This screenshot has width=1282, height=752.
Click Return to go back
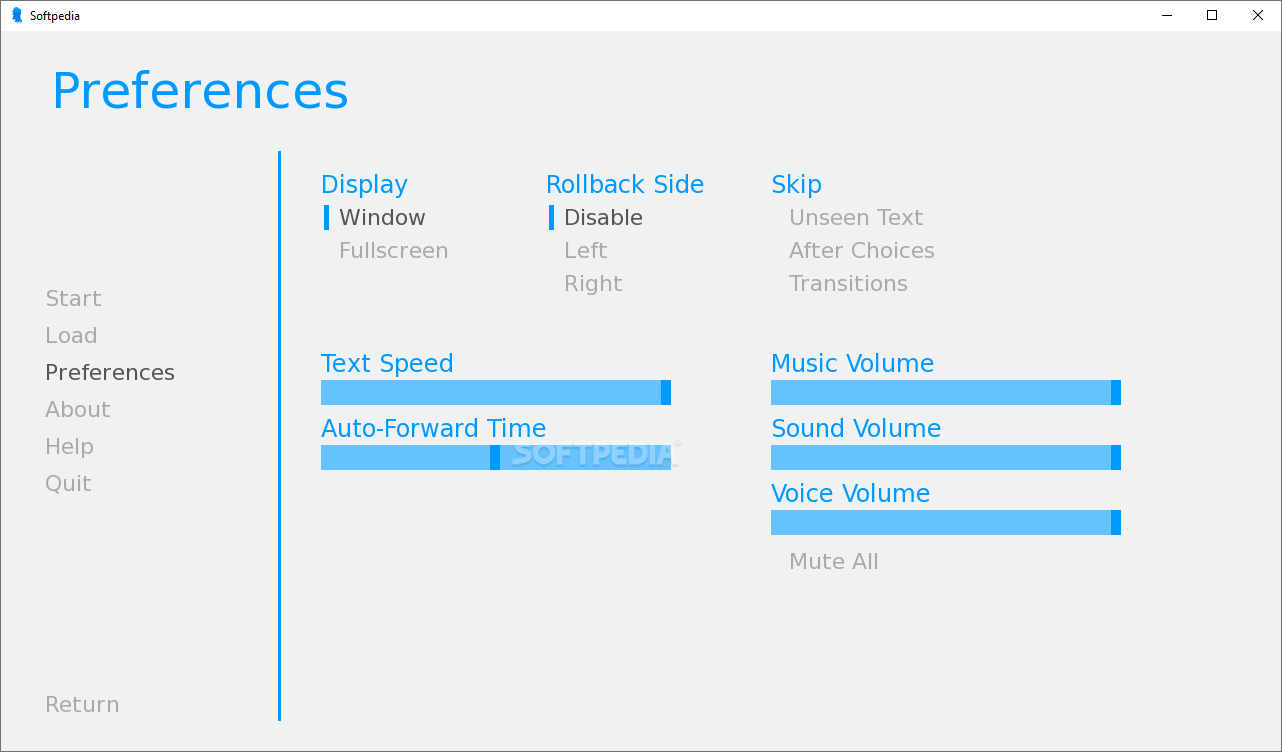82,704
